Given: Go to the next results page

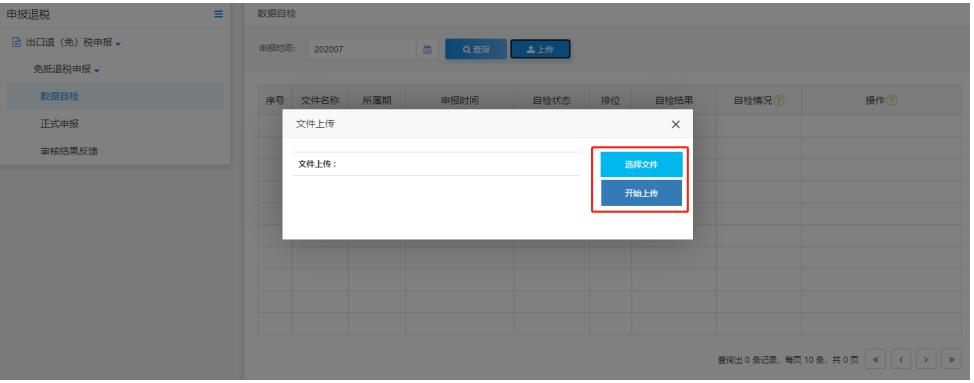Looking at the screenshot, I should tap(926, 359).
